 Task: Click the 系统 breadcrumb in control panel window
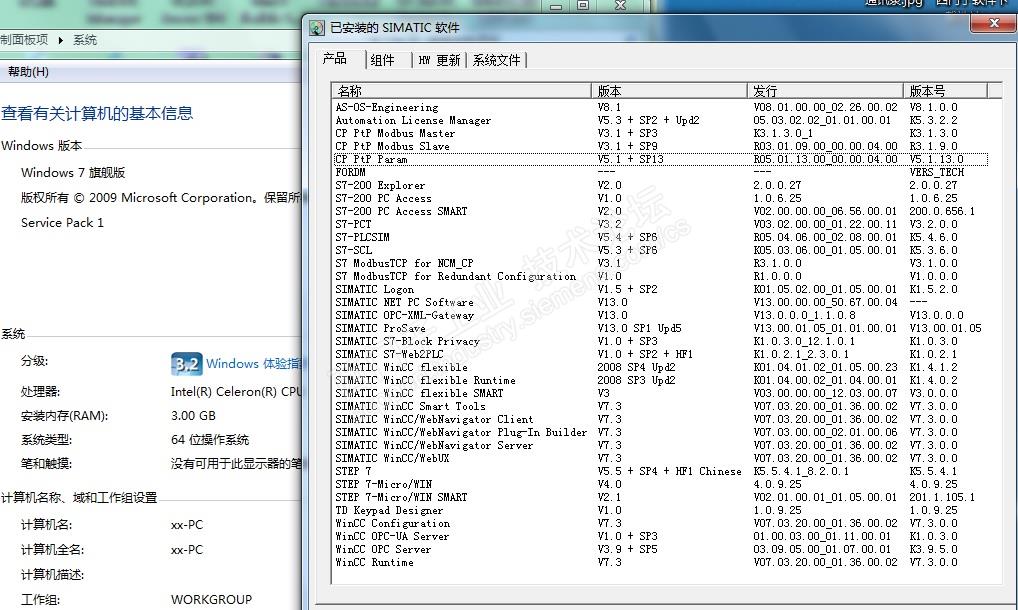pos(85,40)
